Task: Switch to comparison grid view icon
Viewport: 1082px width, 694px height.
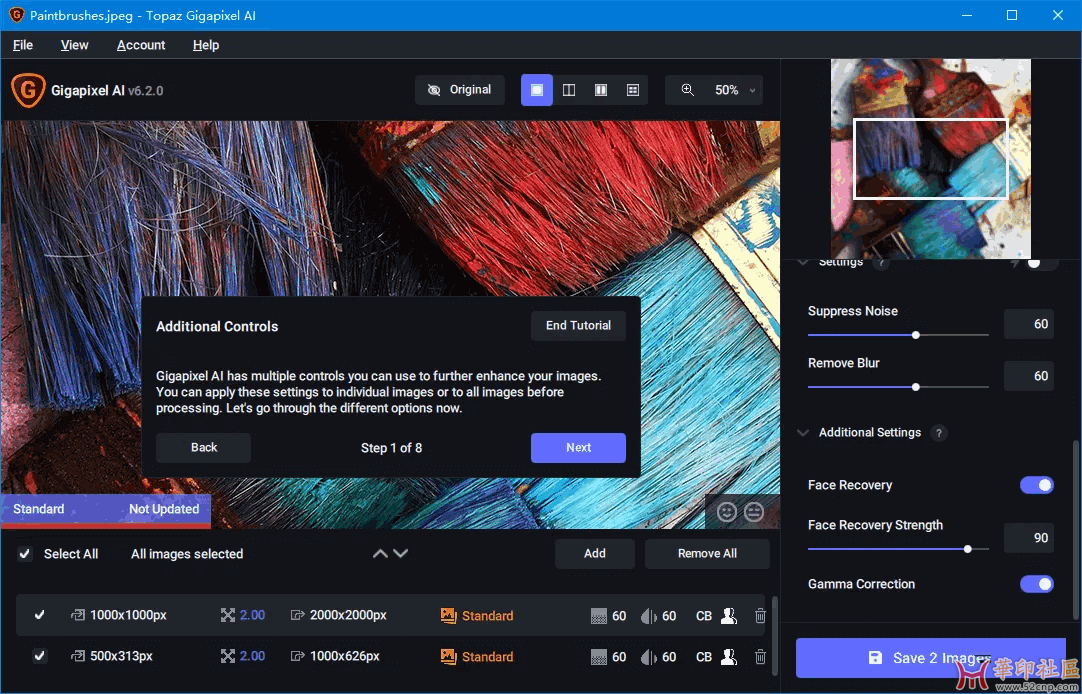Action: click(x=633, y=90)
